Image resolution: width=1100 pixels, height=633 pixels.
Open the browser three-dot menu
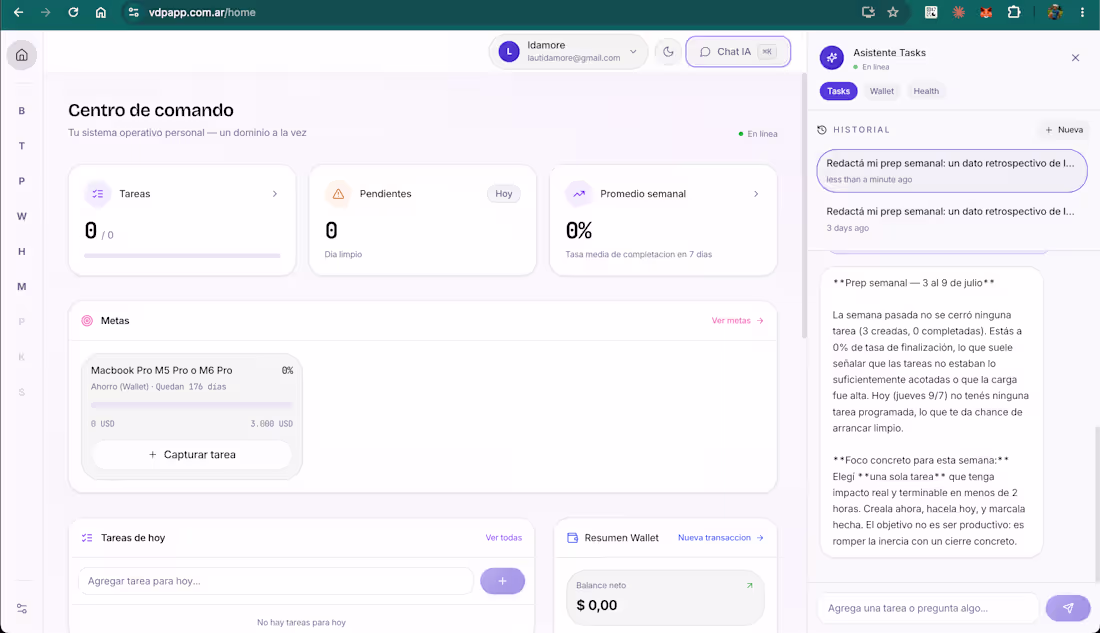1082,12
